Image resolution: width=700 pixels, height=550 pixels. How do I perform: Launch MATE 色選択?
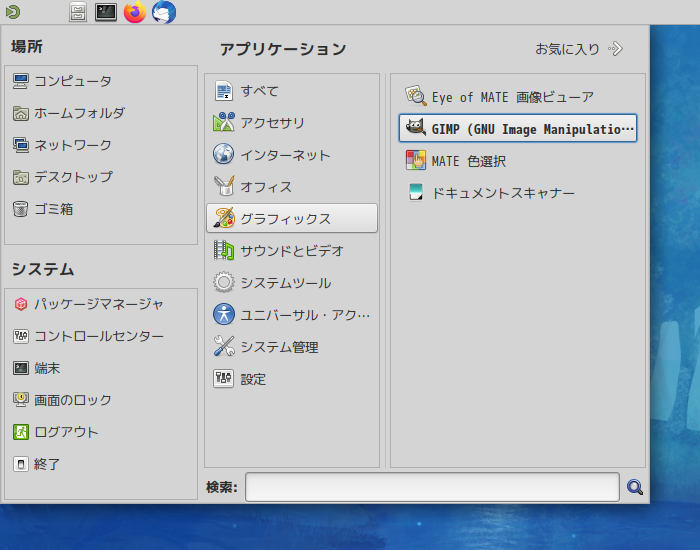(518, 161)
